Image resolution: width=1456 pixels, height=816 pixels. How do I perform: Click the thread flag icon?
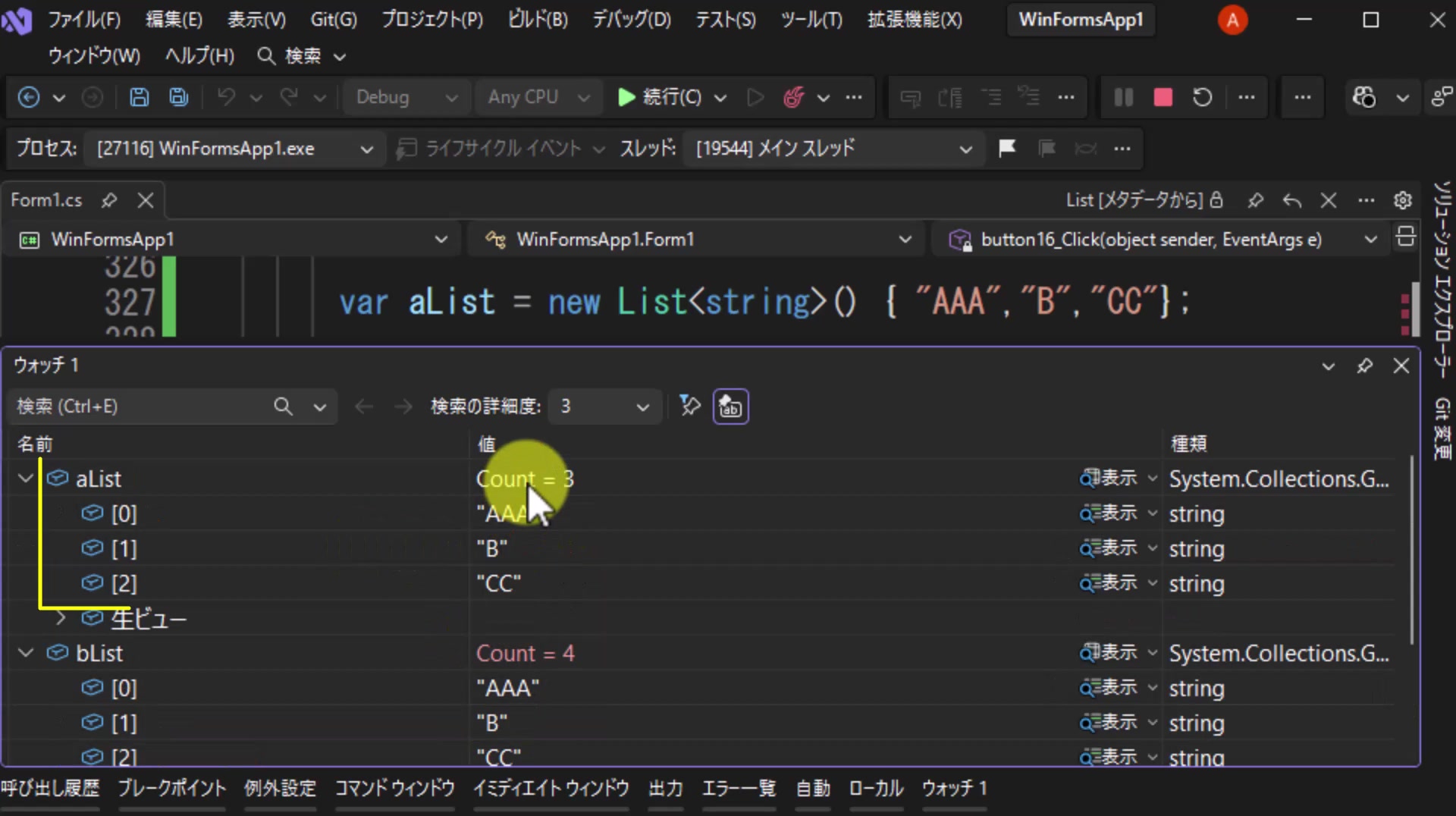pos(1007,148)
